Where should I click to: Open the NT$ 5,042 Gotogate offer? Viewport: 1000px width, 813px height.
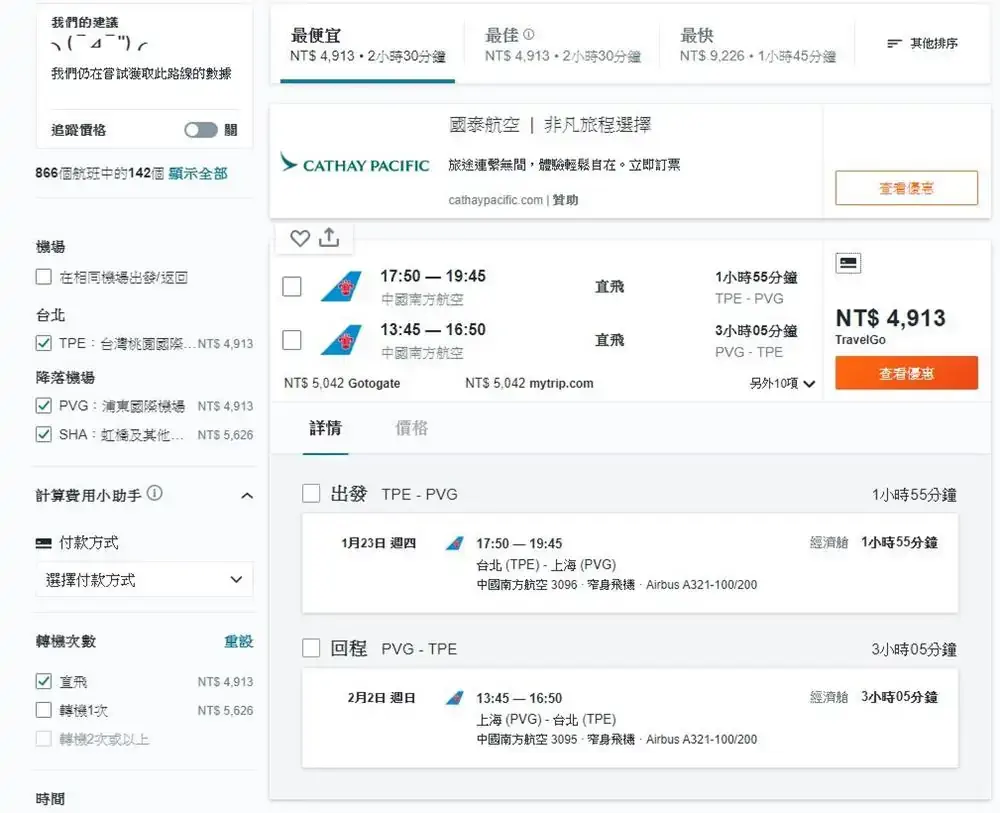click(342, 383)
